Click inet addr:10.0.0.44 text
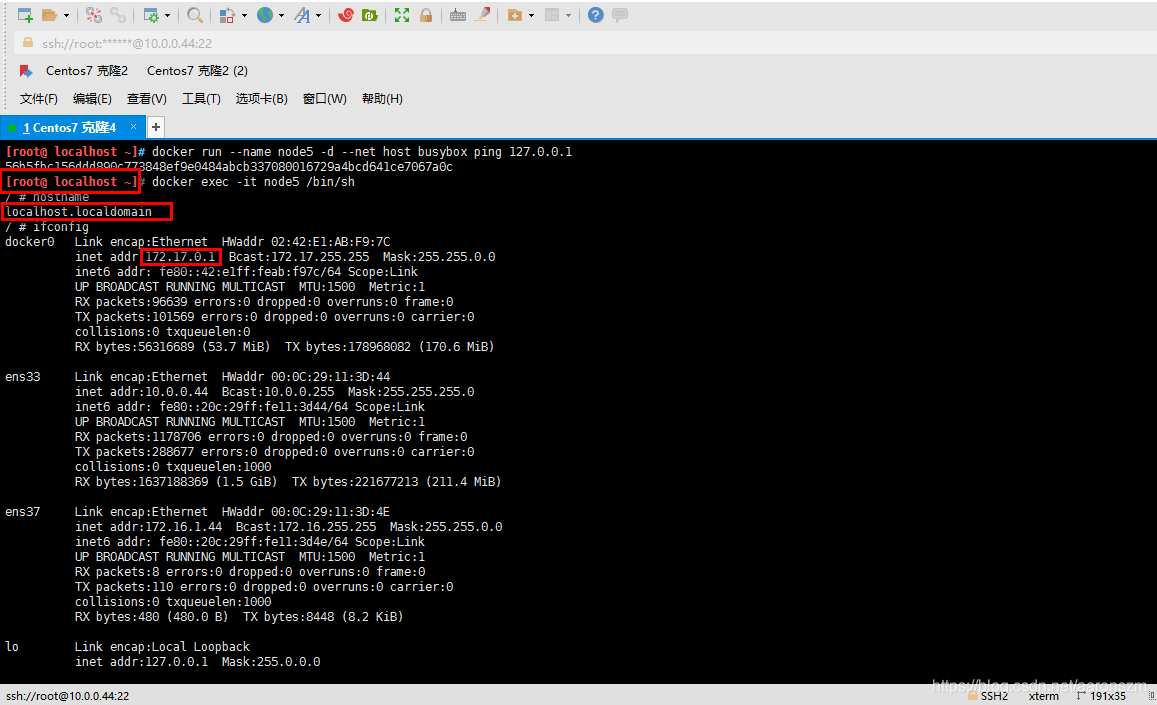Screen dimensions: 1157x705 [142, 392]
